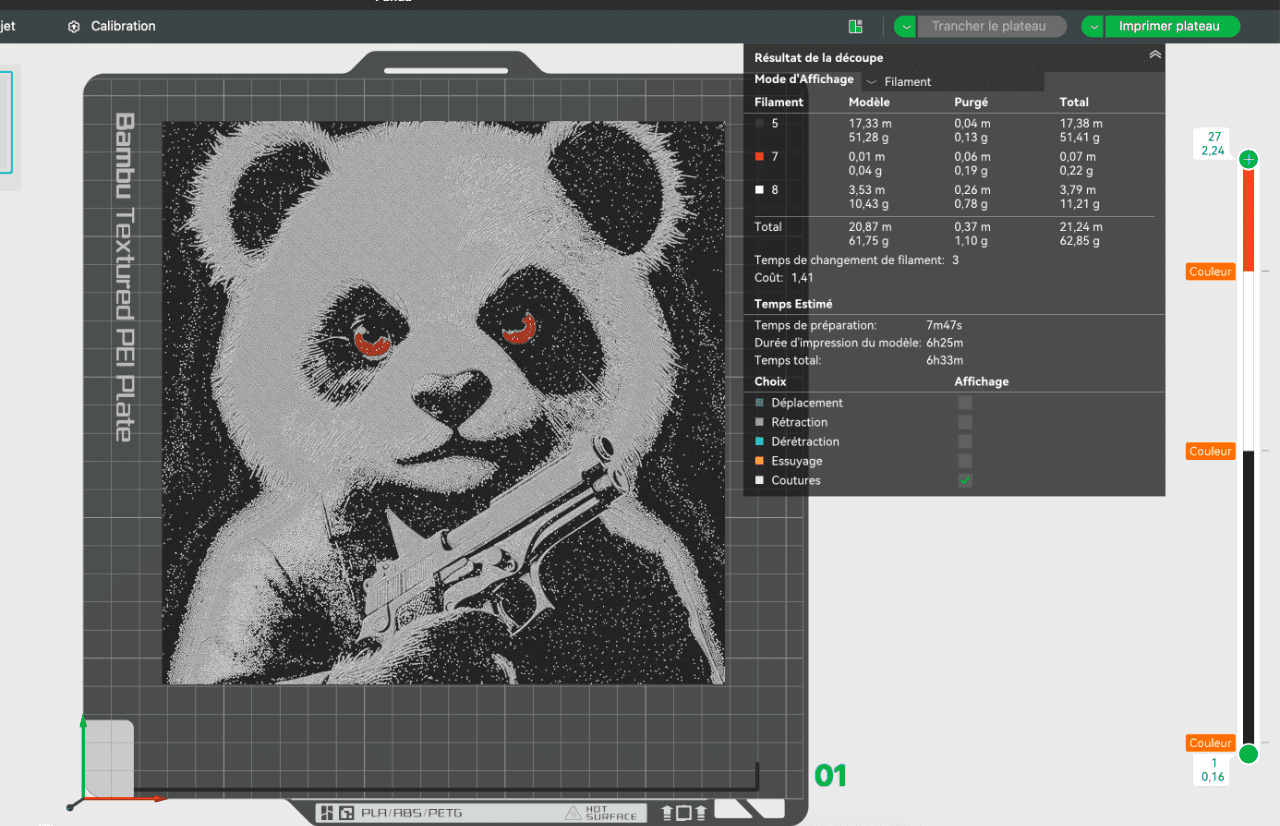Uncheck the Coutures display checkbox
Image resolution: width=1280 pixels, height=826 pixels.
[x=965, y=481]
